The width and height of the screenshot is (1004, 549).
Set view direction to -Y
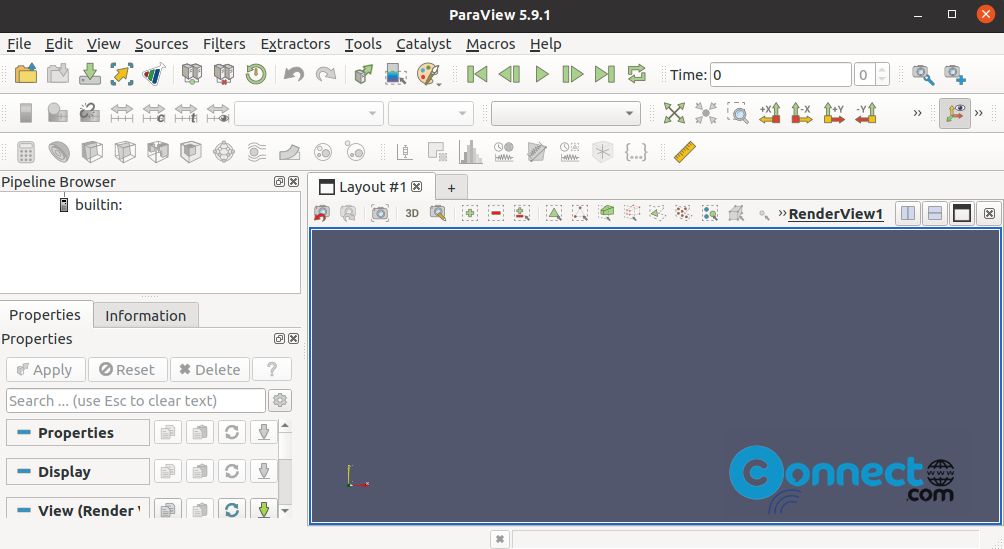pyautogui.click(x=866, y=113)
